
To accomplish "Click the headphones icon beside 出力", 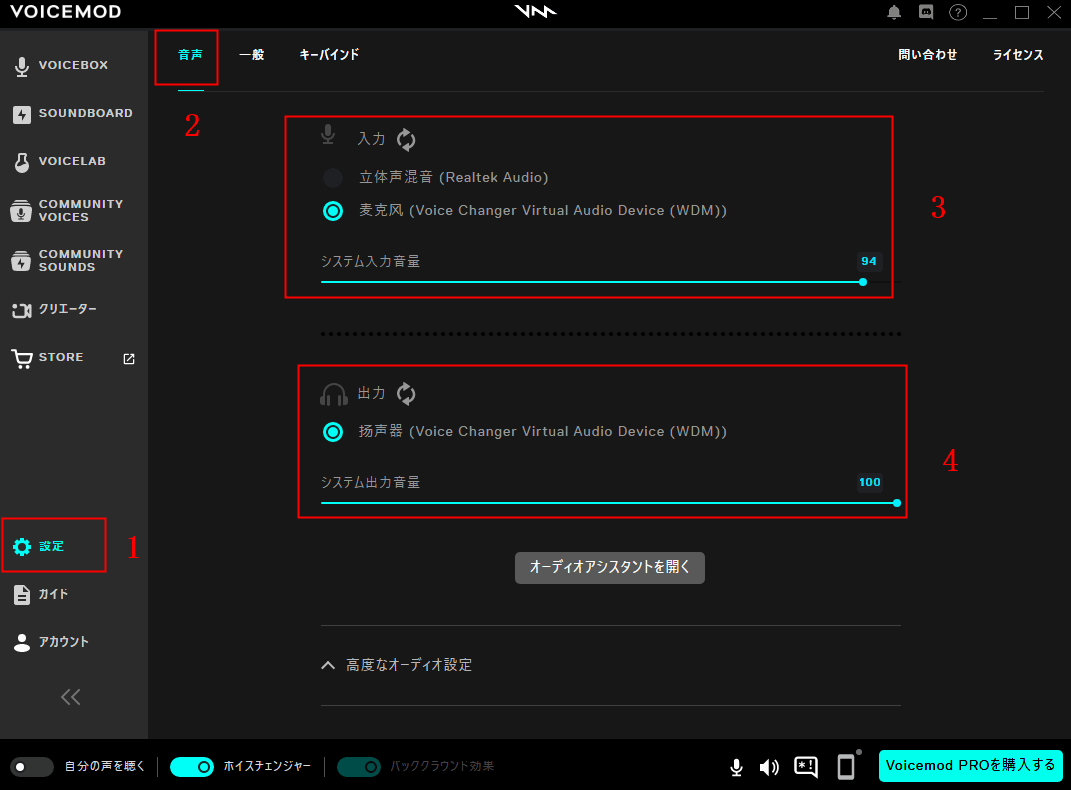I will pyautogui.click(x=334, y=395).
